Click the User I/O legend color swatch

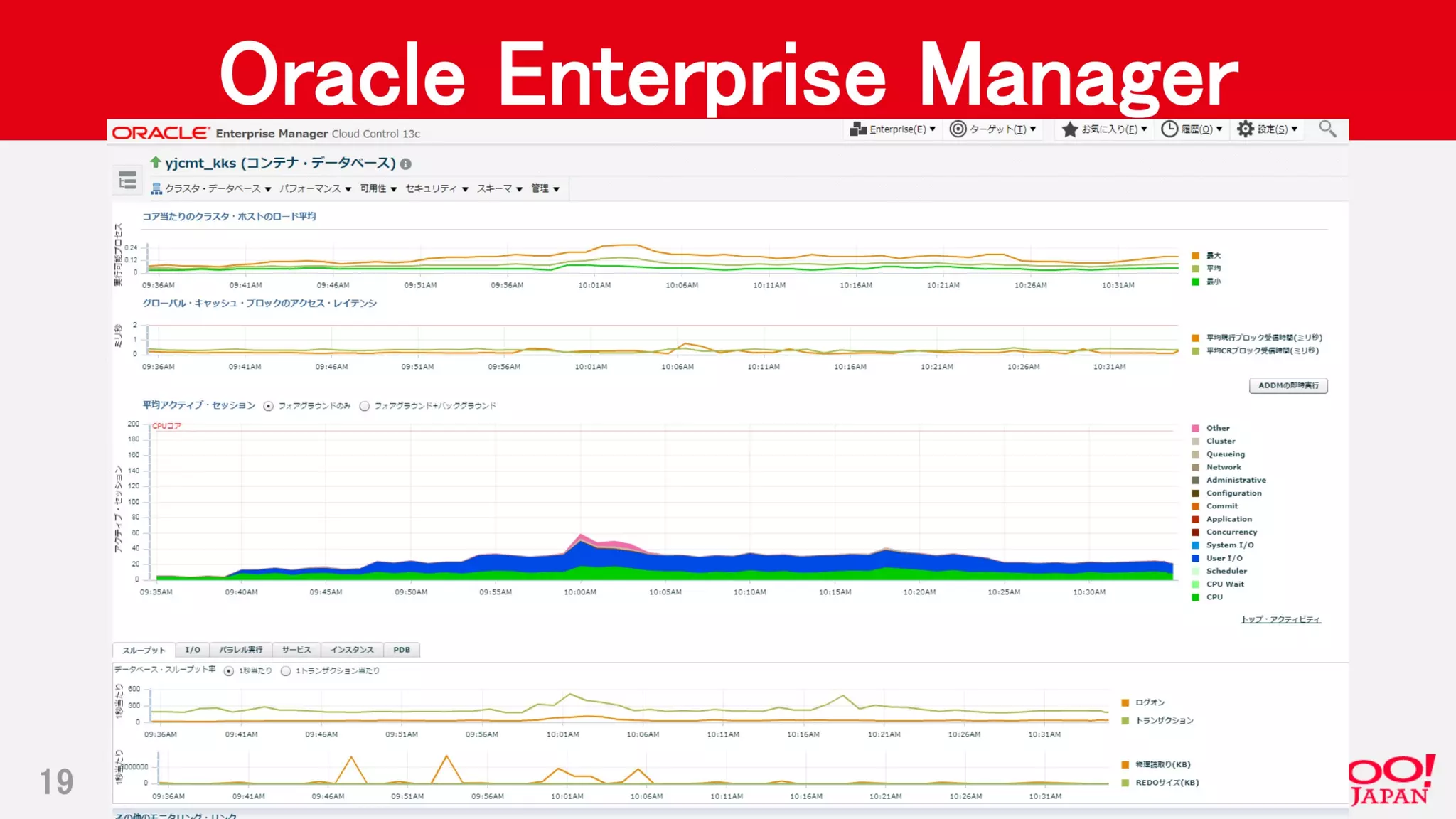click(1195, 558)
